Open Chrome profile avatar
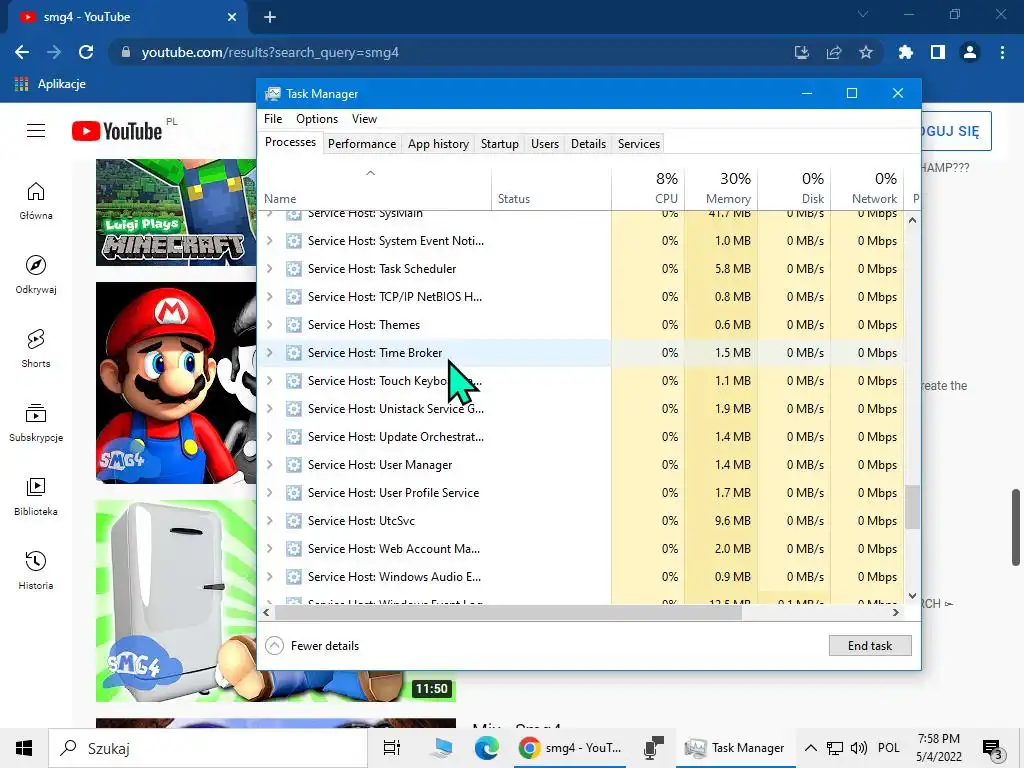Screen dimensions: 1024x768 tap(970, 52)
